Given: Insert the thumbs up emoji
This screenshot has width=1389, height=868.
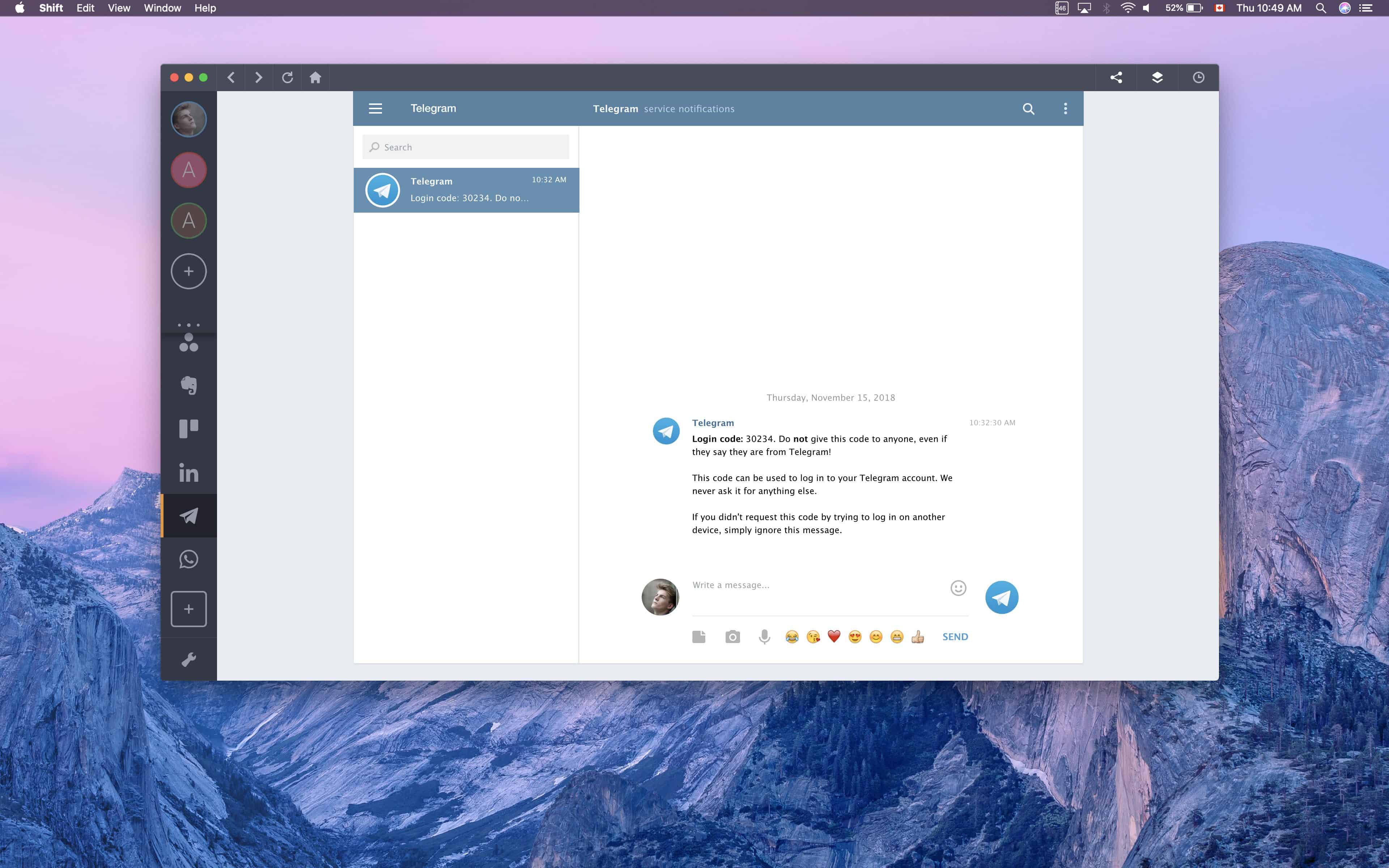Looking at the screenshot, I should (918, 637).
